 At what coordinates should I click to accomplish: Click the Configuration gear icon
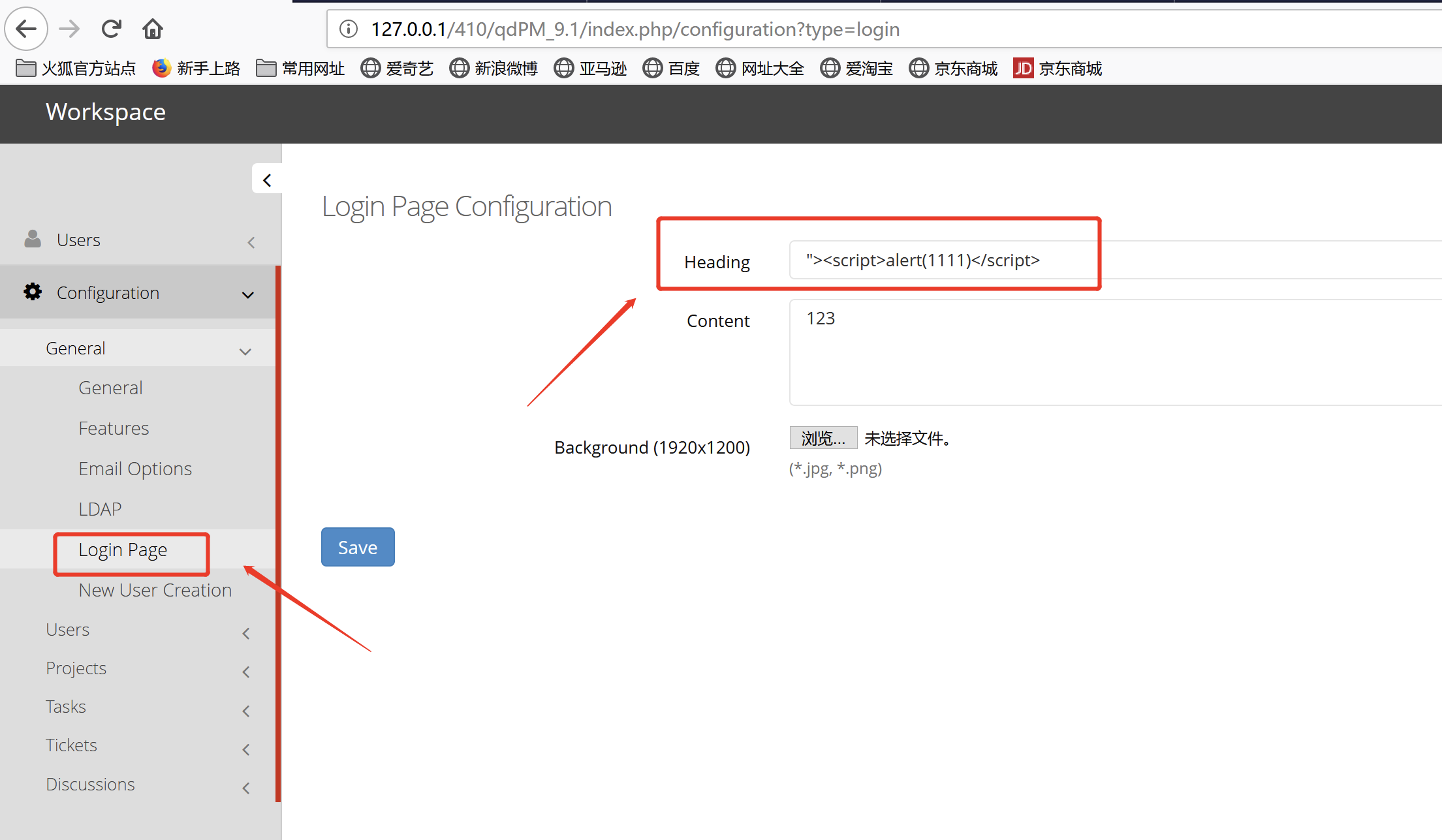click(x=33, y=292)
